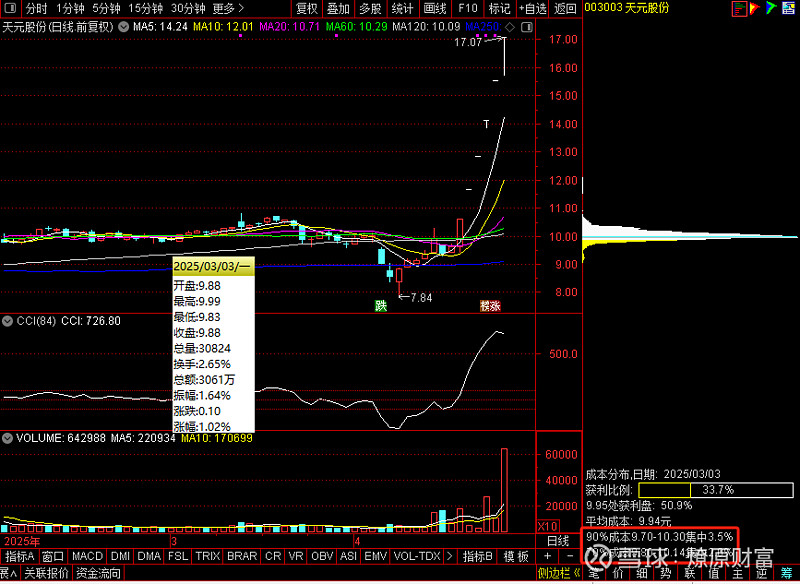Show more indicators with the > arrow
Image resolution: width=800 pixels, height=584 pixels.
coord(449,556)
